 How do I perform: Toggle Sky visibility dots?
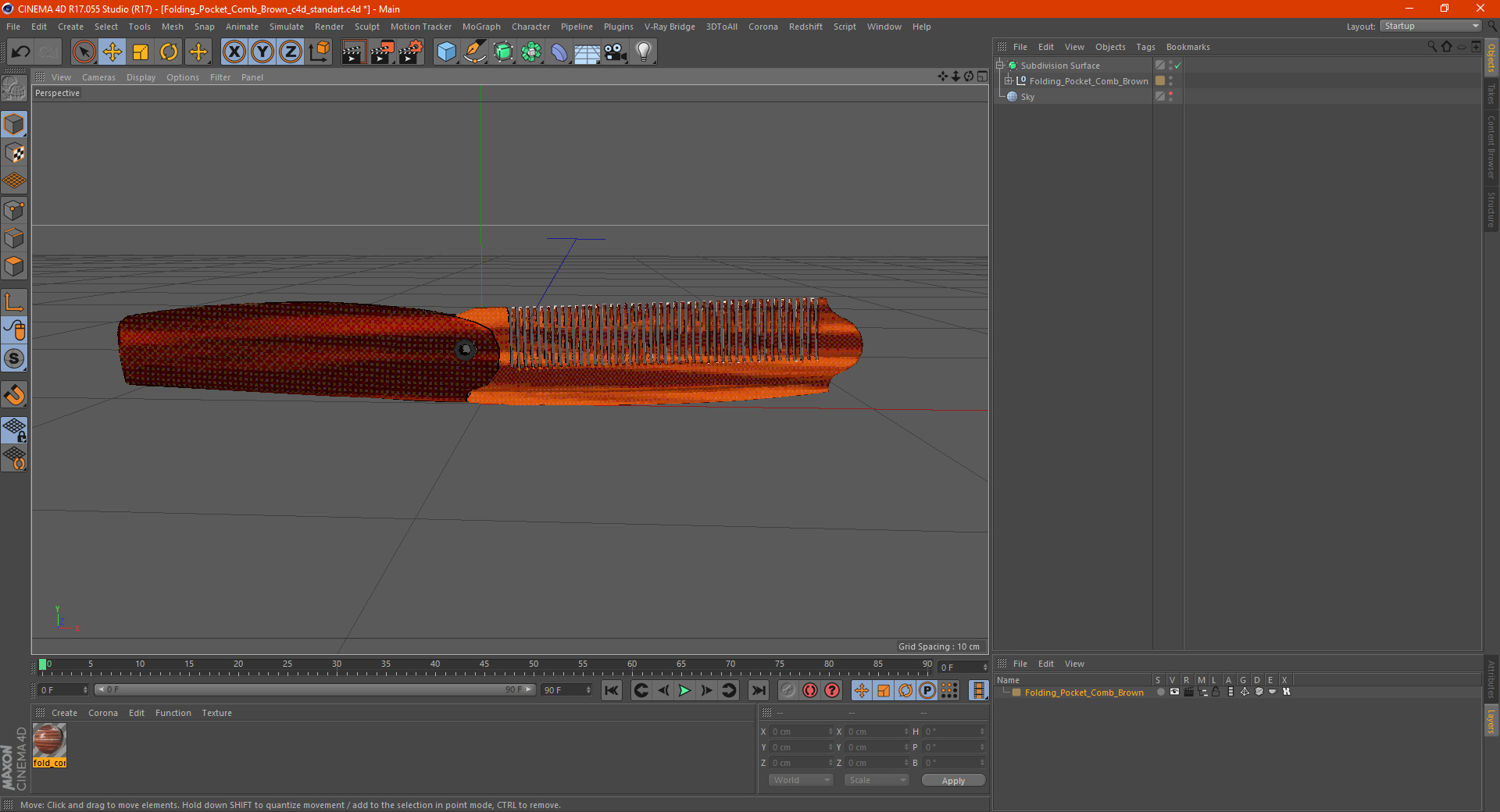[1170, 97]
